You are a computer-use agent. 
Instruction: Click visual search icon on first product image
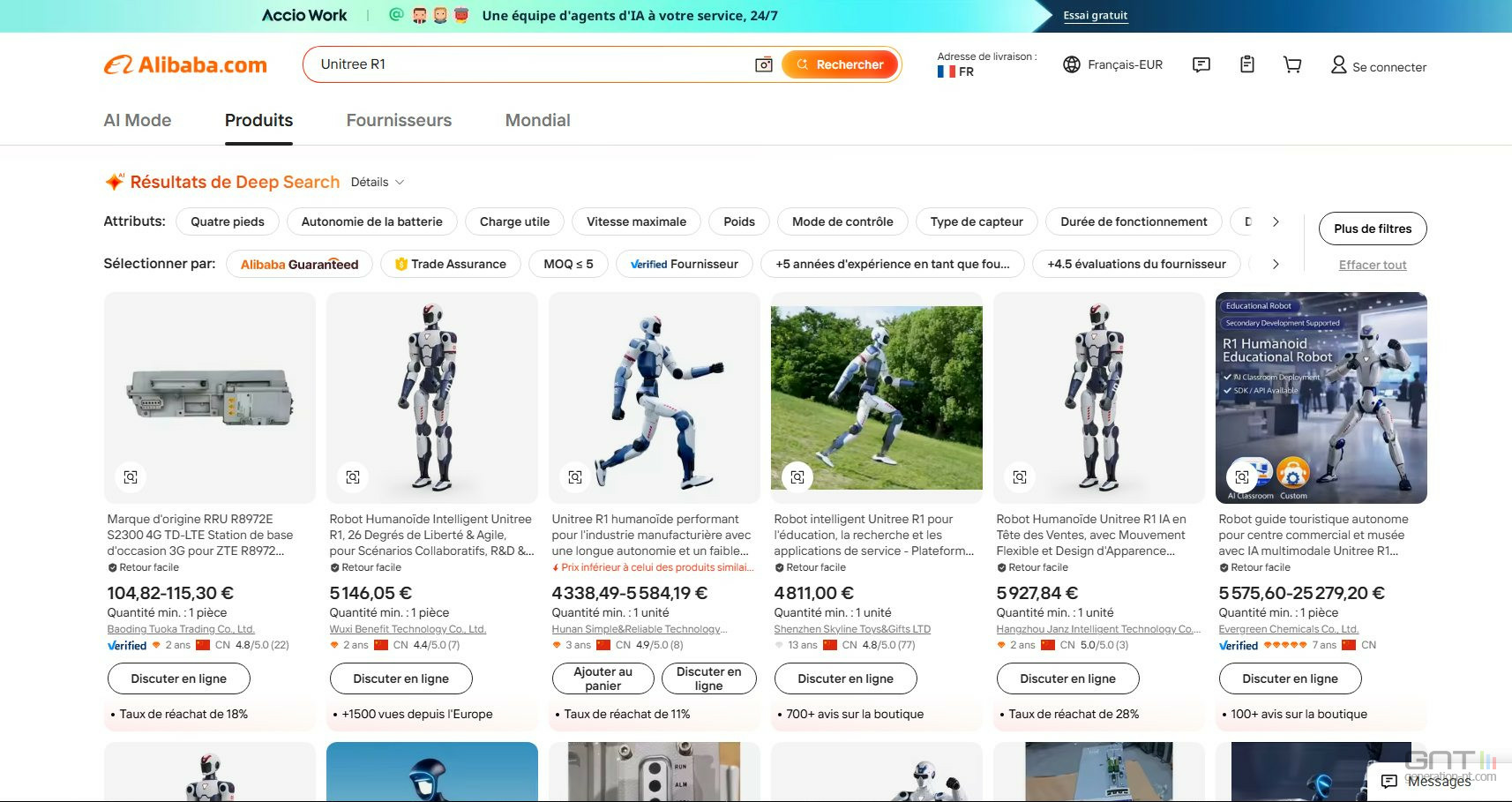coord(131,477)
